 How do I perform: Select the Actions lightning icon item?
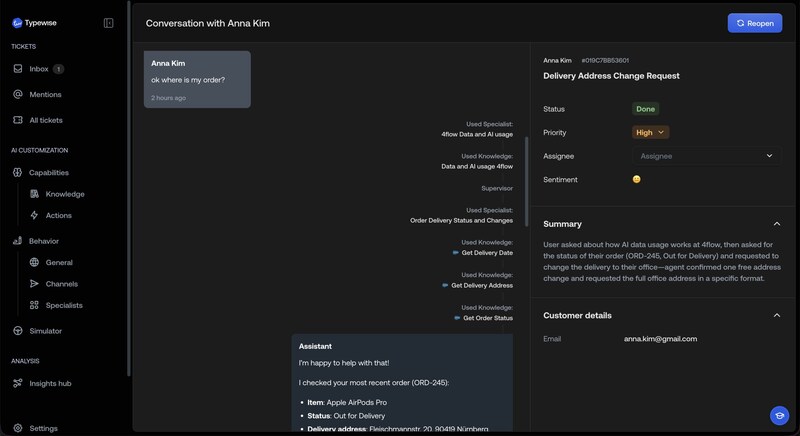pyautogui.click(x=35, y=215)
